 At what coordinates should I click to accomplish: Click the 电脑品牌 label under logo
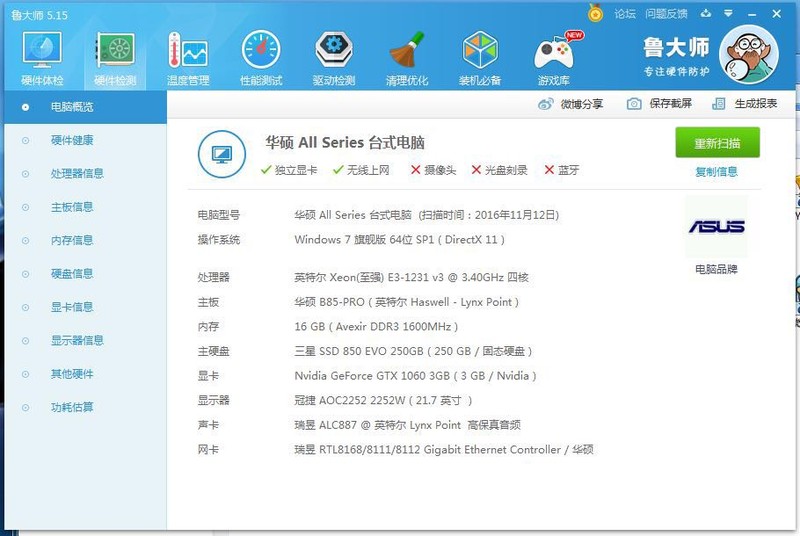pos(716,269)
